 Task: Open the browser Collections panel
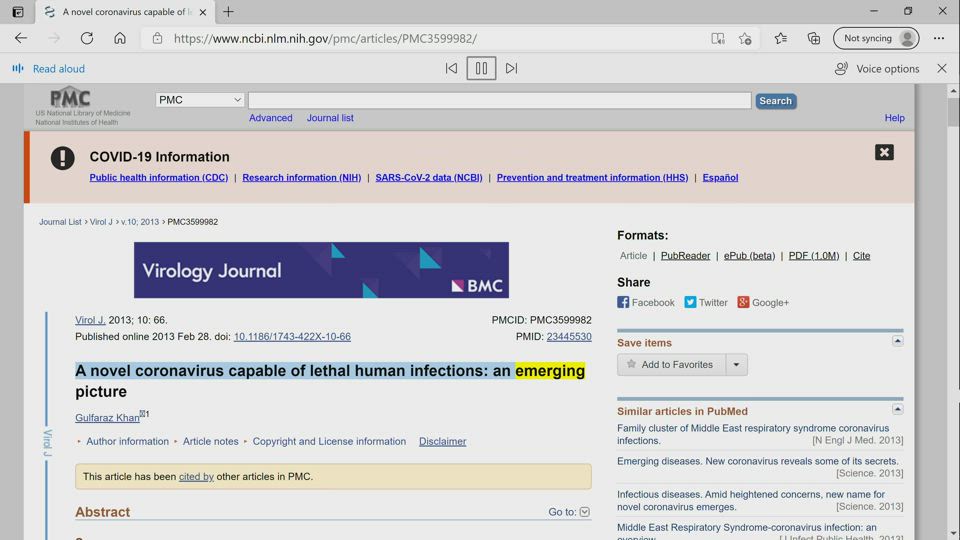click(814, 38)
